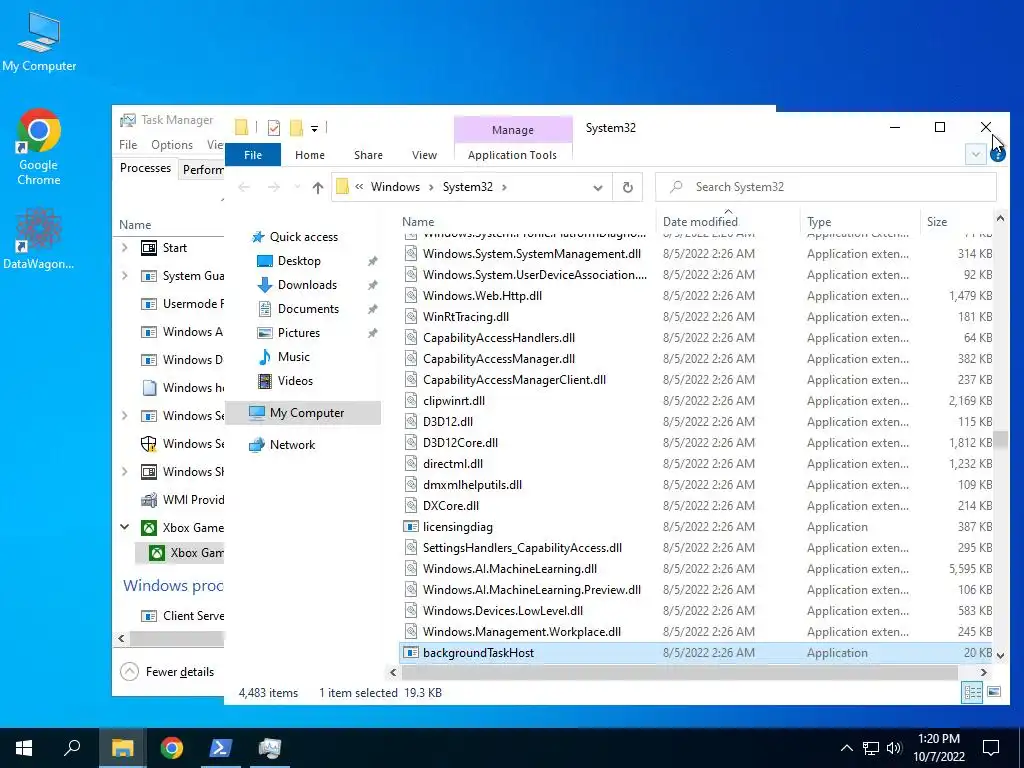Click the vertical scrollbar thumb in file list
The height and width of the screenshot is (768, 1024).
[1000, 440]
